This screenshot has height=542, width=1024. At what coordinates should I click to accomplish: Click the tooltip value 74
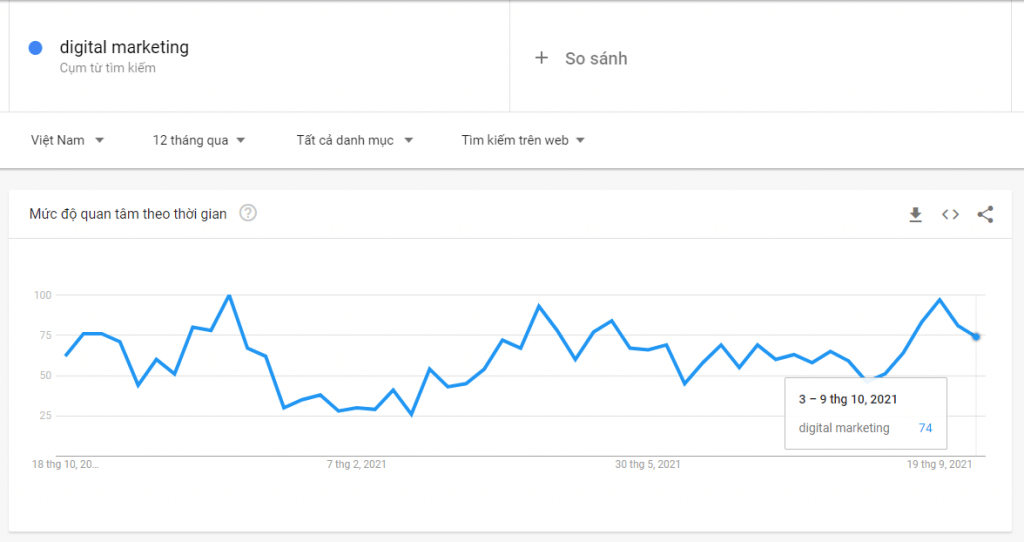925,428
